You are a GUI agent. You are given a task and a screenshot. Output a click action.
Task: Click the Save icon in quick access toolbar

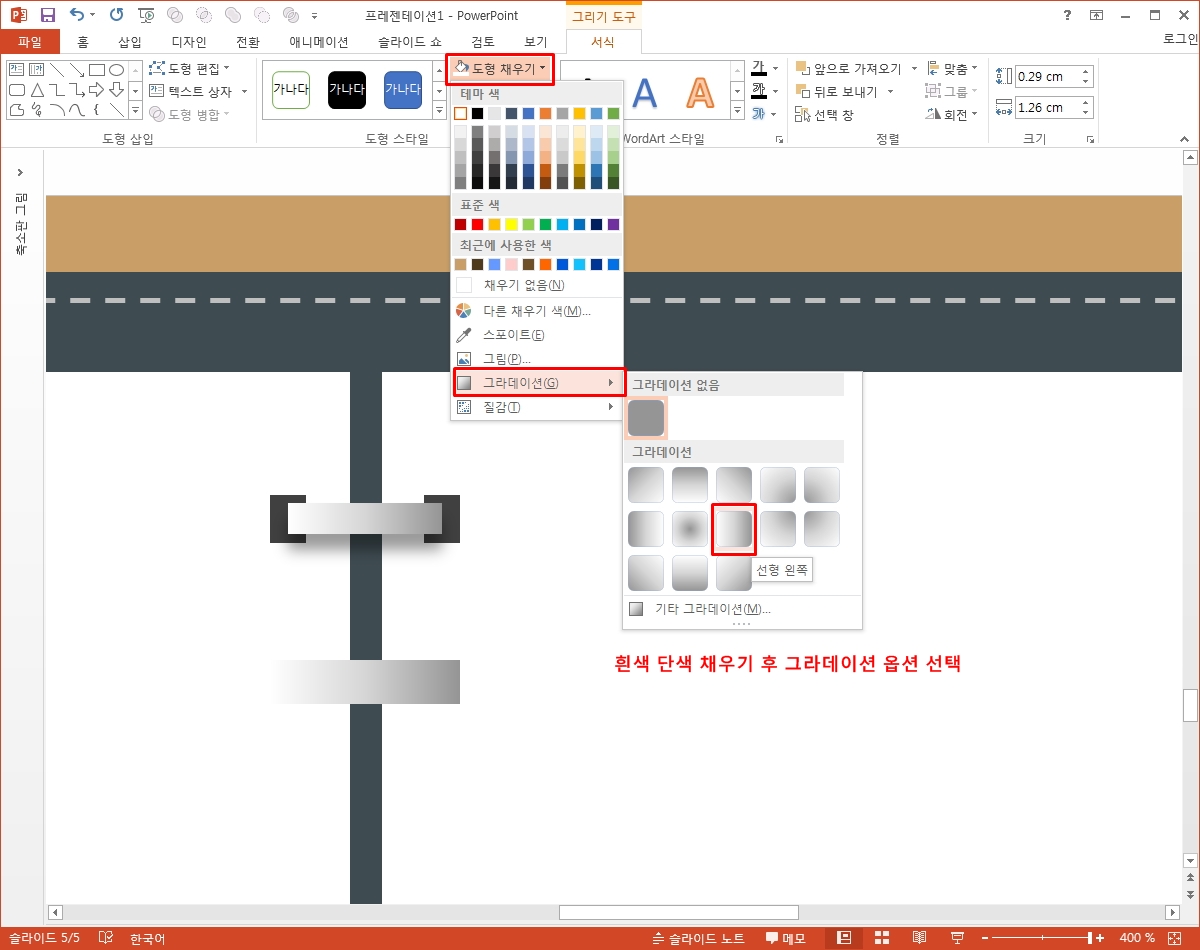(x=47, y=15)
